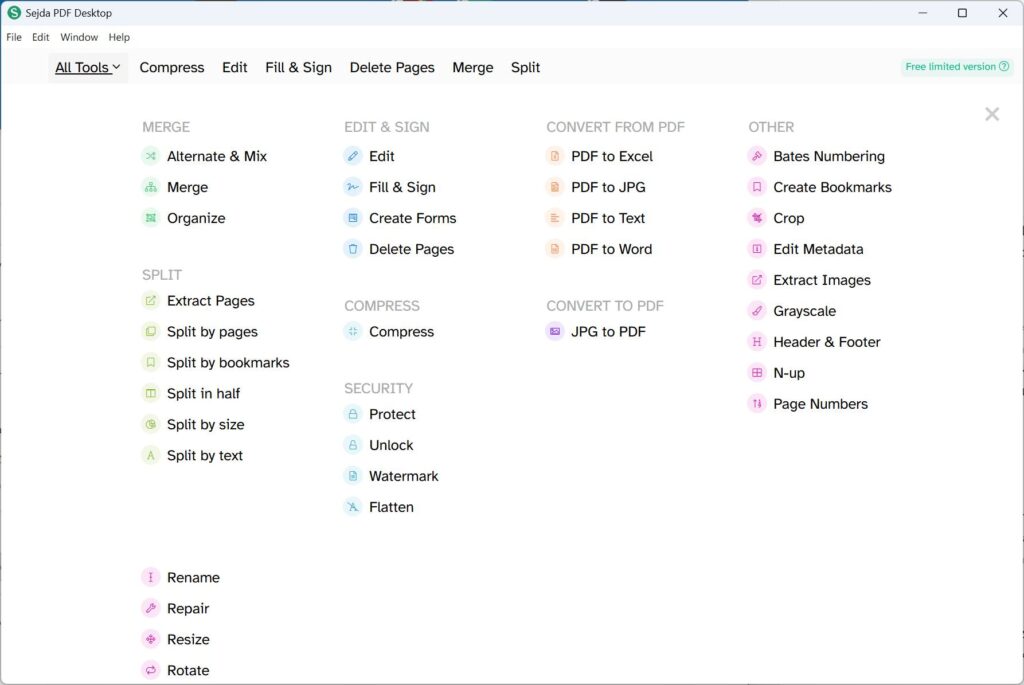1024x685 pixels.
Task: Select PDF to Excel converter
Action: [x=613, y=156]
